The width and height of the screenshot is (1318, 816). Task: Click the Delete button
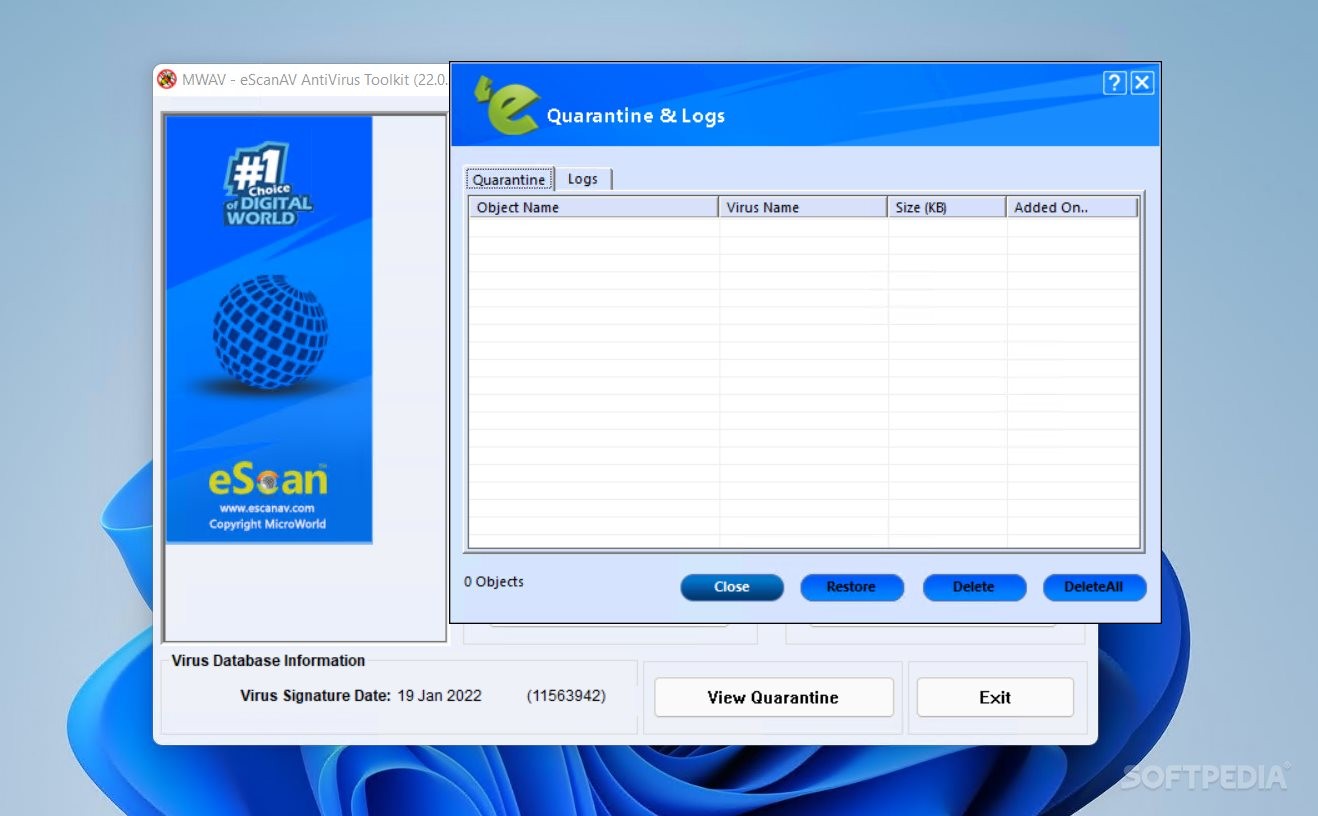pyautogui.click(x=974, y=587)
